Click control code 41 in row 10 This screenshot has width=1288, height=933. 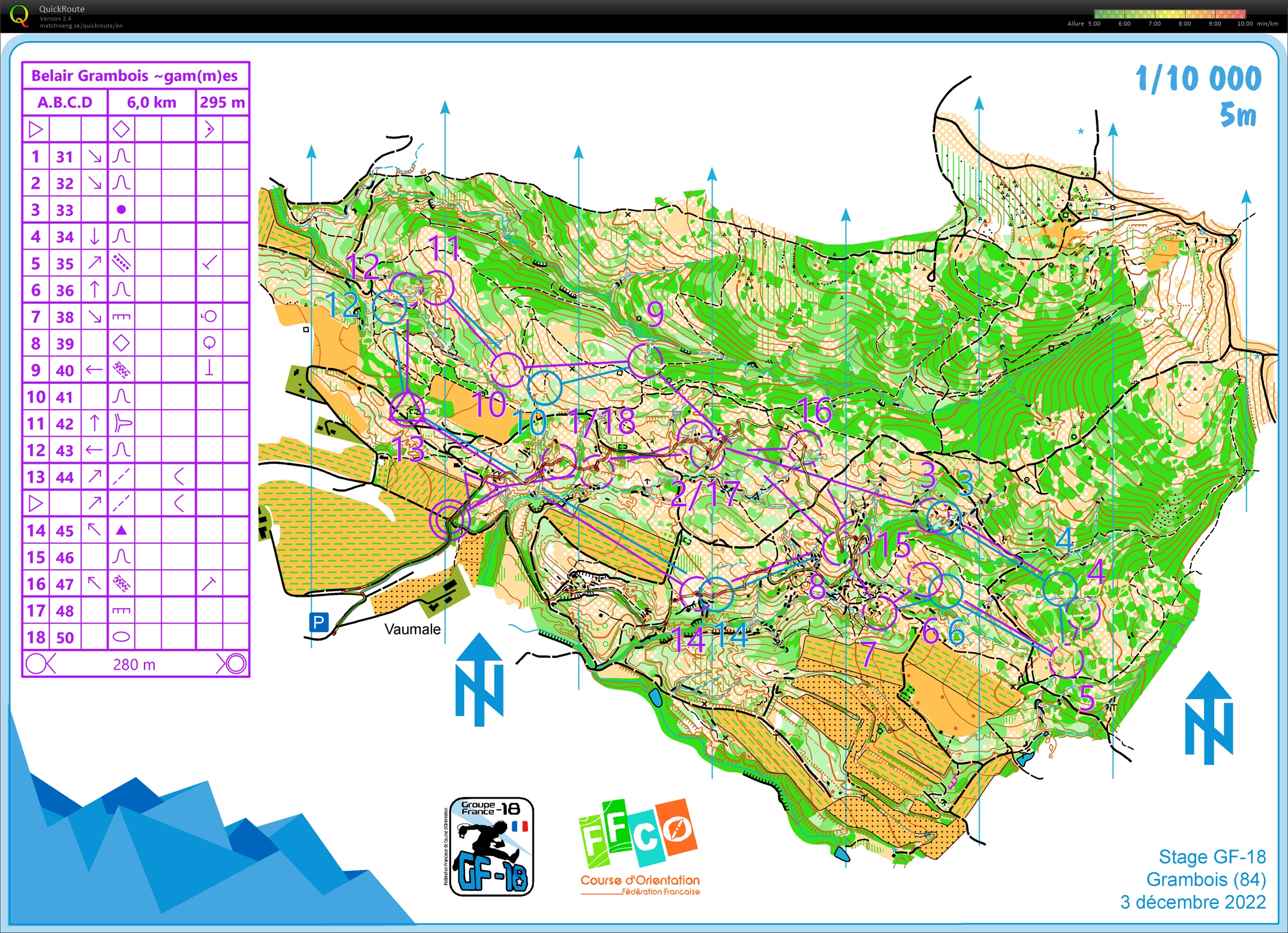pos(65,397)
